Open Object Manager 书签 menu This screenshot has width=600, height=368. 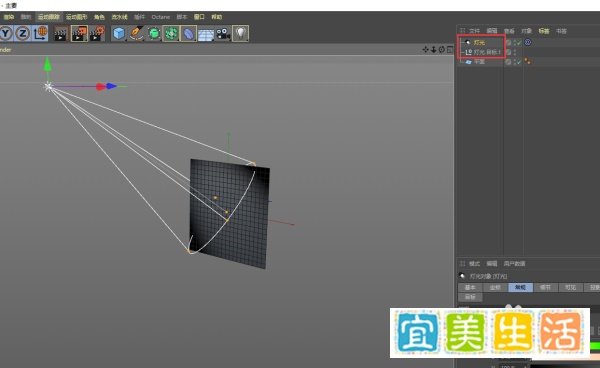(x=561, y=31)
